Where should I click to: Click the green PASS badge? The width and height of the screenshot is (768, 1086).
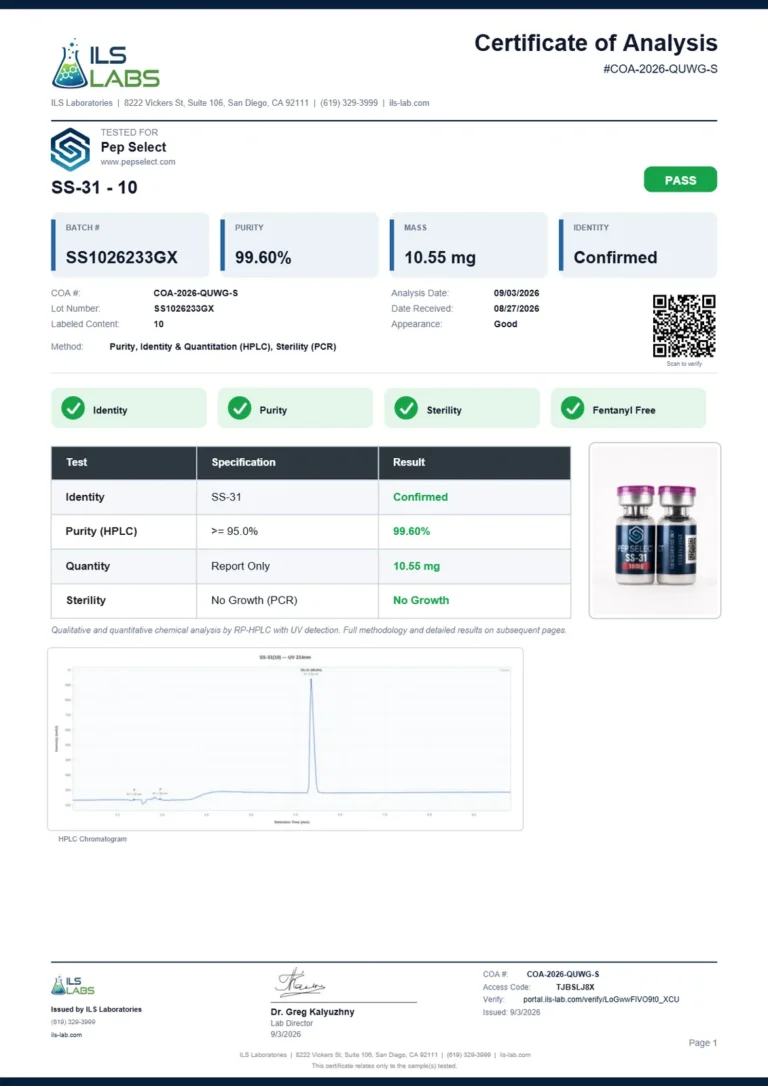click(x=680, y=180)
